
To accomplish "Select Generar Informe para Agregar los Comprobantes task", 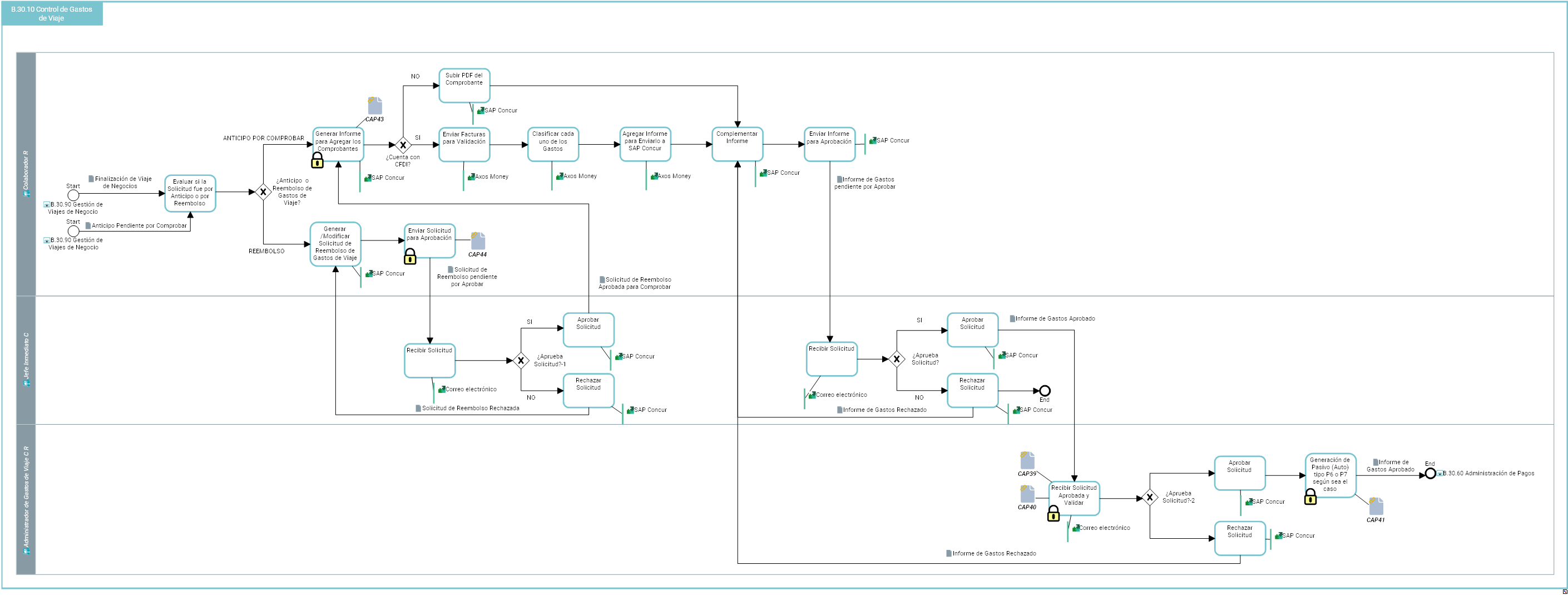I will pyautogui.click(x=338, y=144).
